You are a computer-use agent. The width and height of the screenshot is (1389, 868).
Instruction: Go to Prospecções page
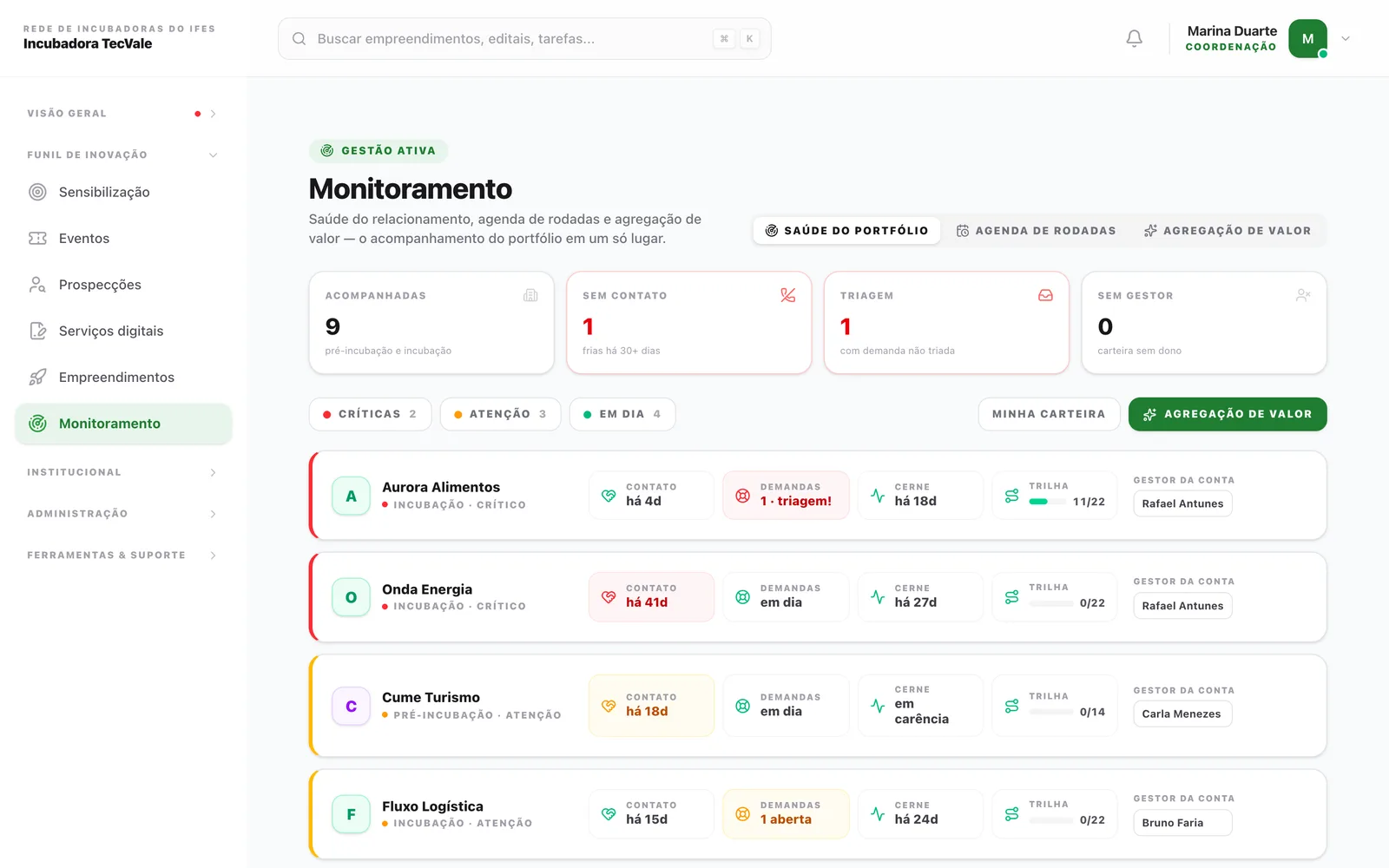click(123, 285)
